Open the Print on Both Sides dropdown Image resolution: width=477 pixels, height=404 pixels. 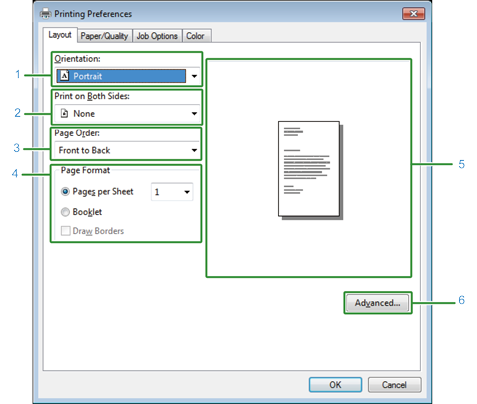[x=127, y=113]
